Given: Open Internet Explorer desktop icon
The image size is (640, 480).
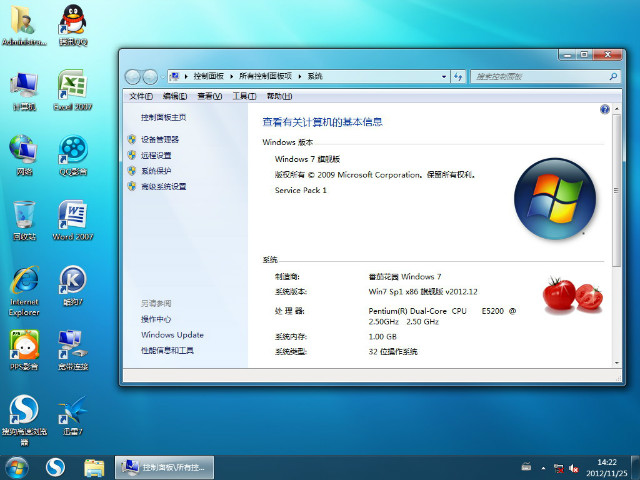Looking at the screenshot, I should 24,291.
